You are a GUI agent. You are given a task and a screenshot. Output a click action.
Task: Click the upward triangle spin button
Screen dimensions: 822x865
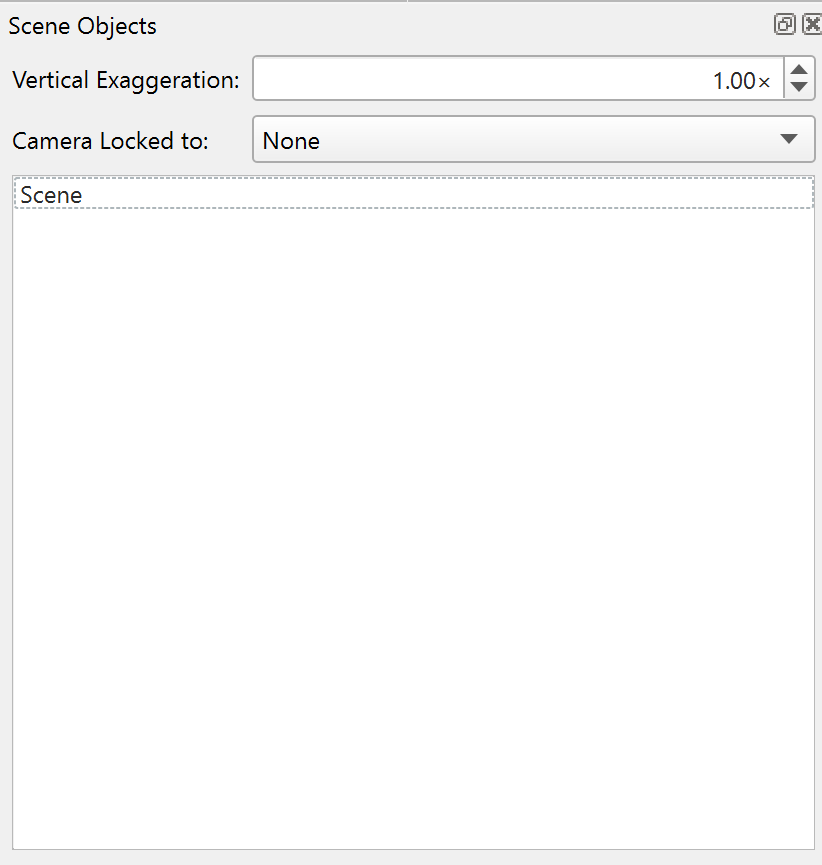click(x=798, y=70)
